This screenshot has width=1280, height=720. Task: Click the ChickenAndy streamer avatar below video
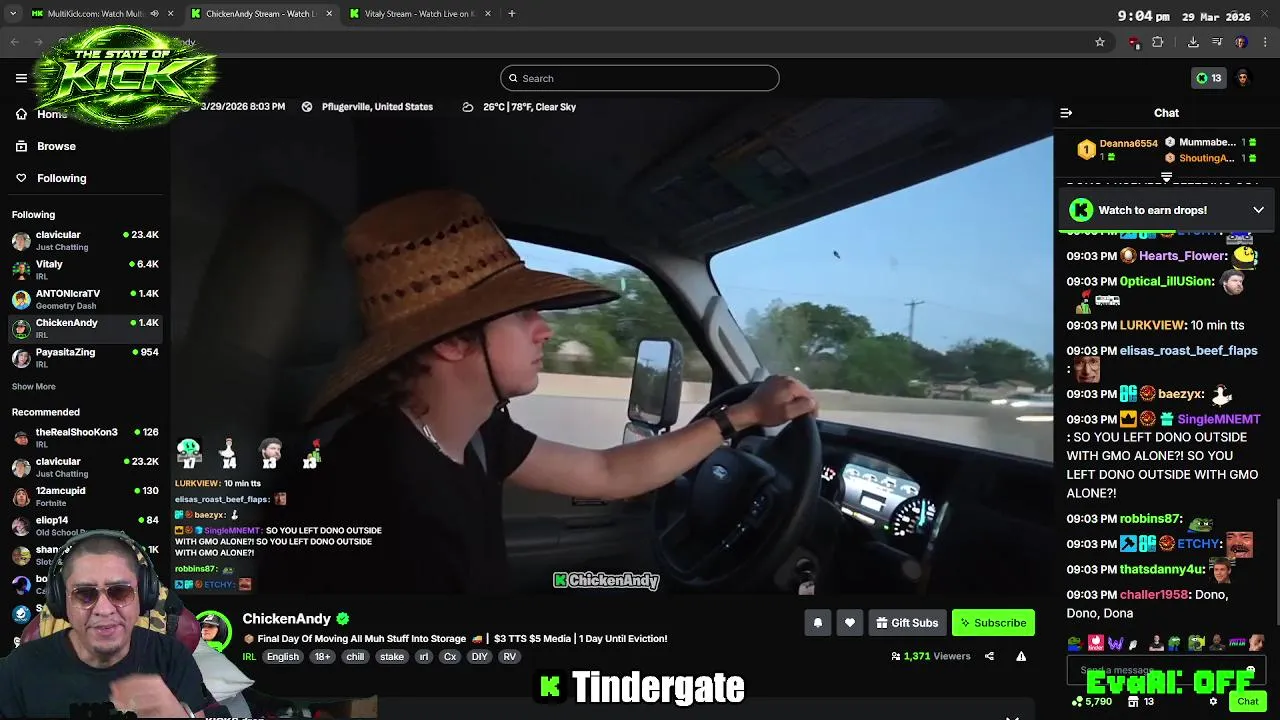[212, 631]
